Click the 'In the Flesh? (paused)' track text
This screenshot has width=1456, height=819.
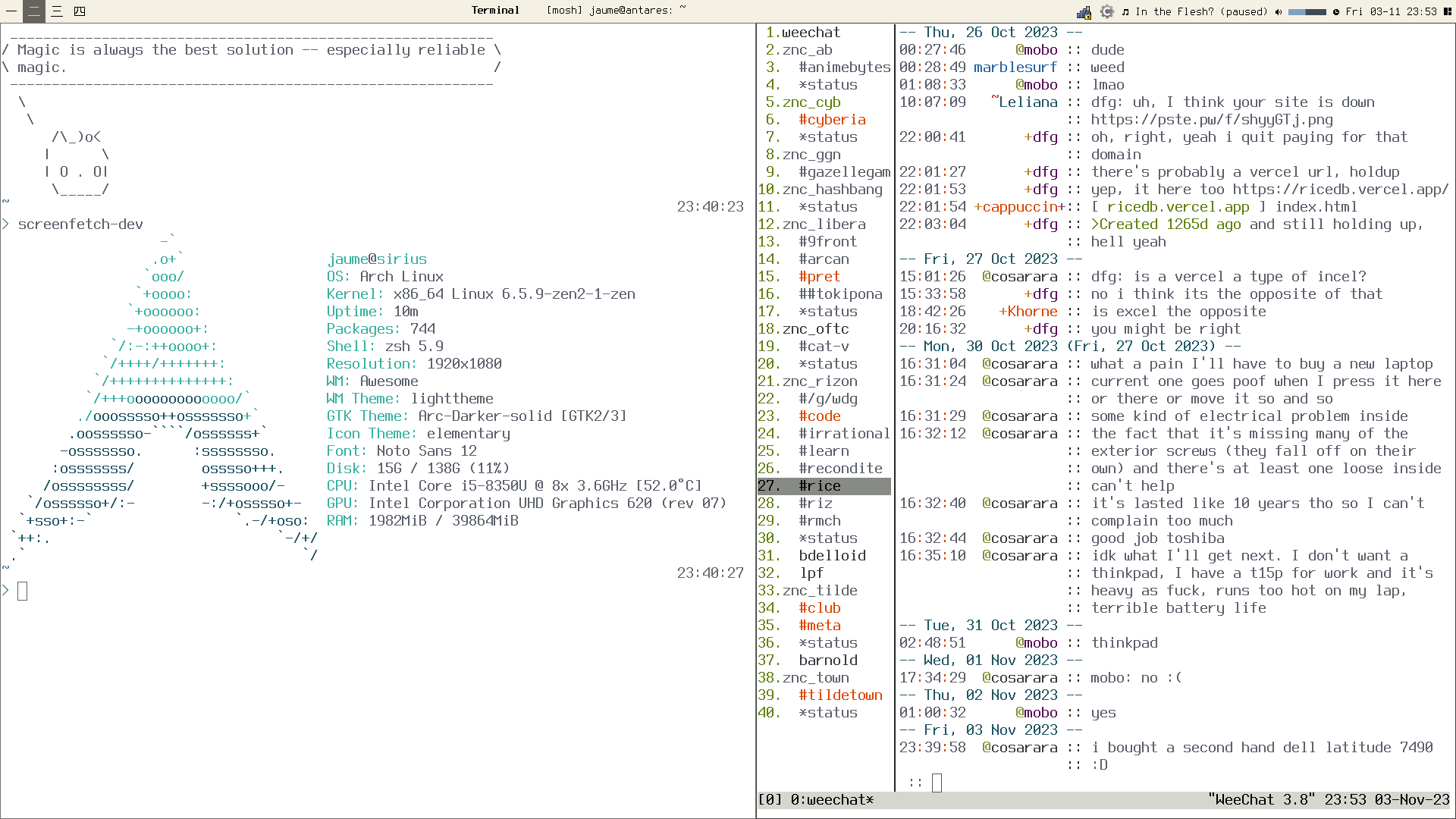pyautogui.click(x=1201, y=11)
